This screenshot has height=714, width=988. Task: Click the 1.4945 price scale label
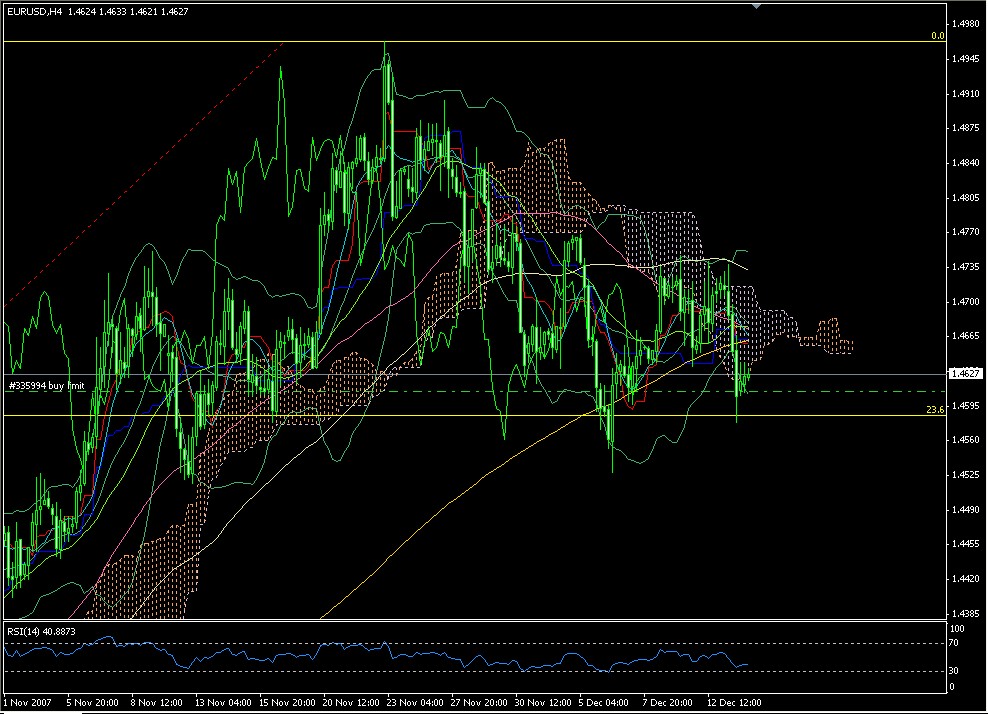[965, 59]
